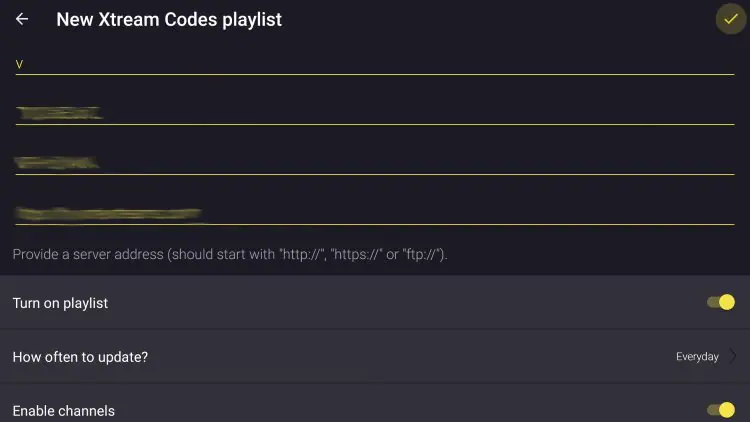
Task: Confirm playlist with the checkmark icon
Action: 731,19
